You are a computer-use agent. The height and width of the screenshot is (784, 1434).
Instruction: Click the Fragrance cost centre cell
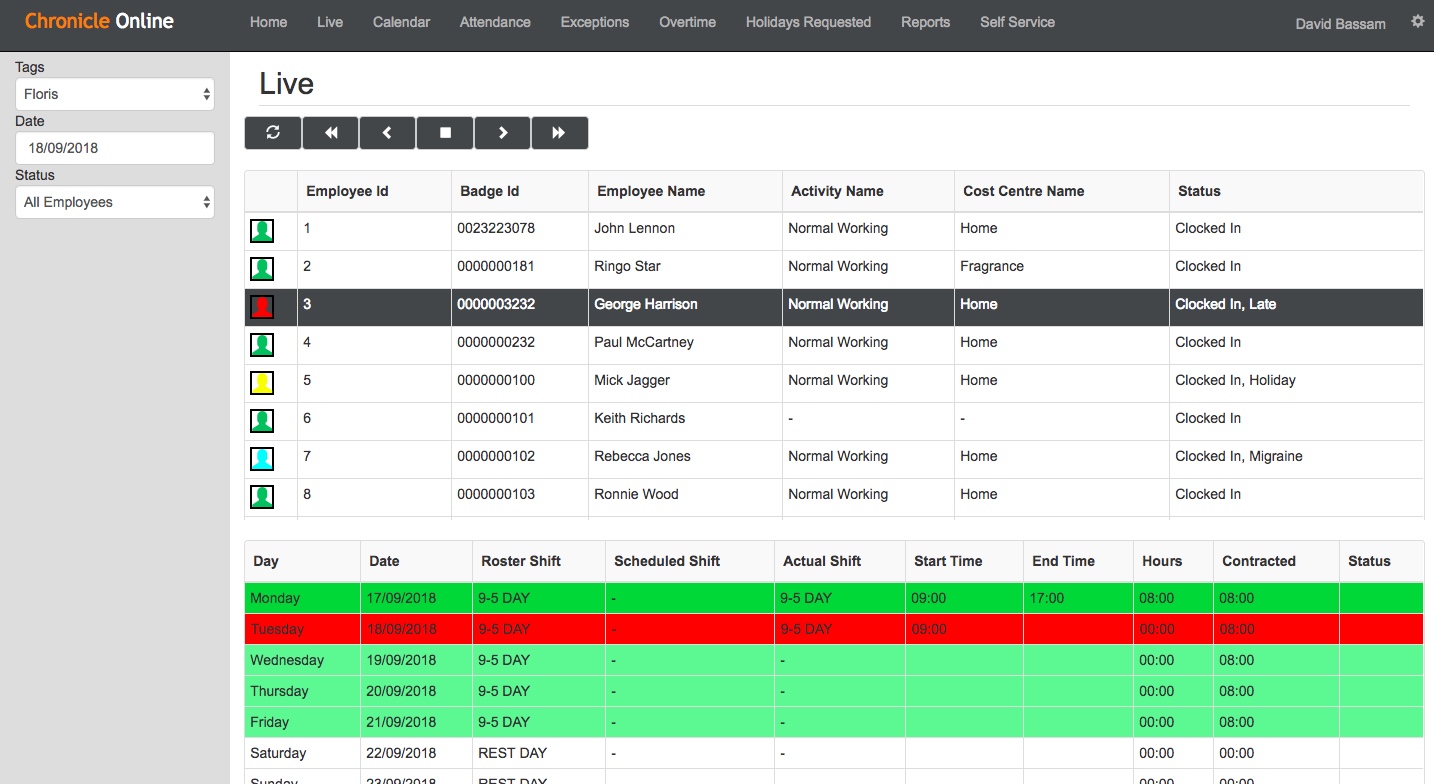click(1062, 267)
